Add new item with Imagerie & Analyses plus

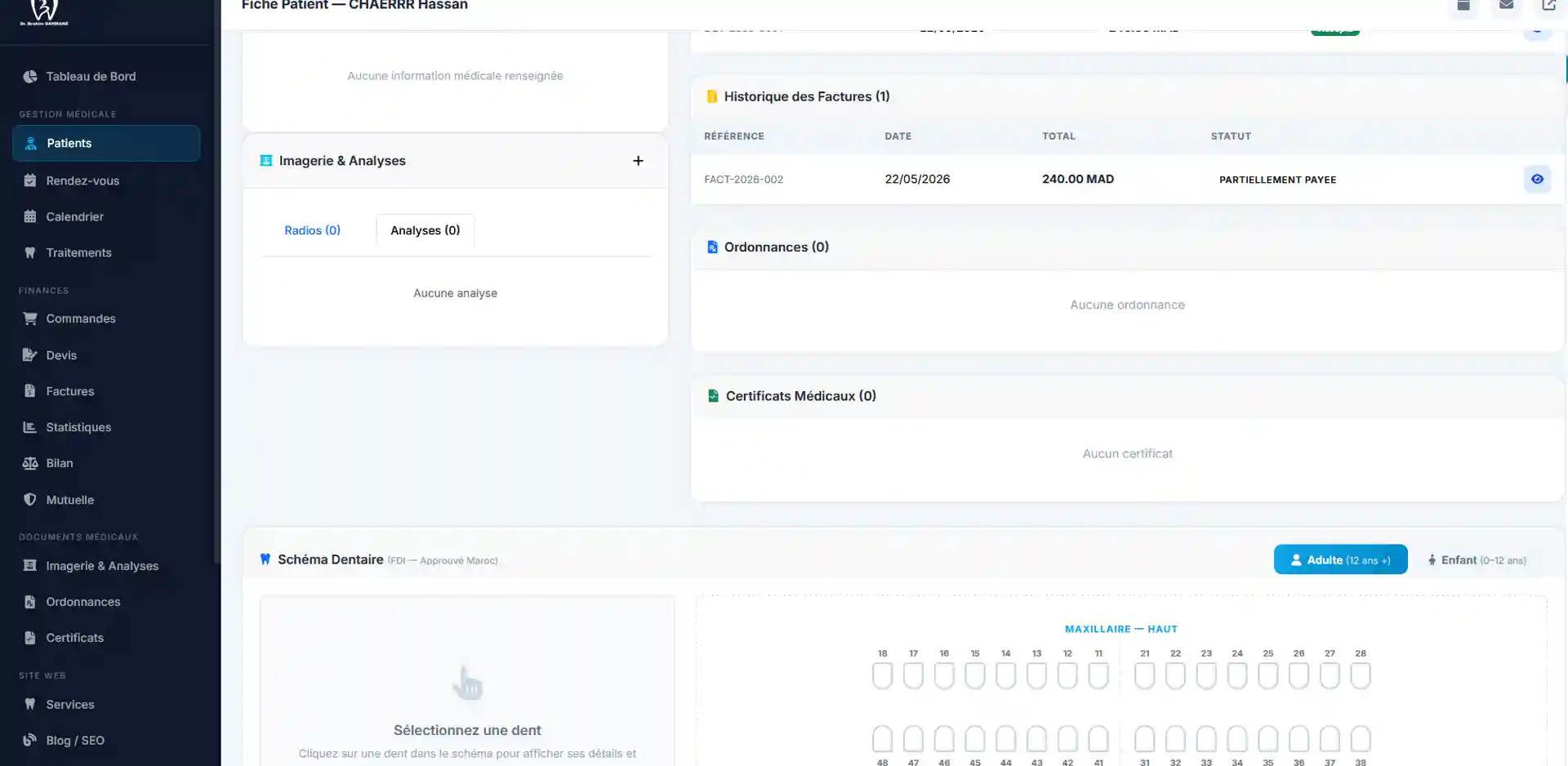pos(638,161)
